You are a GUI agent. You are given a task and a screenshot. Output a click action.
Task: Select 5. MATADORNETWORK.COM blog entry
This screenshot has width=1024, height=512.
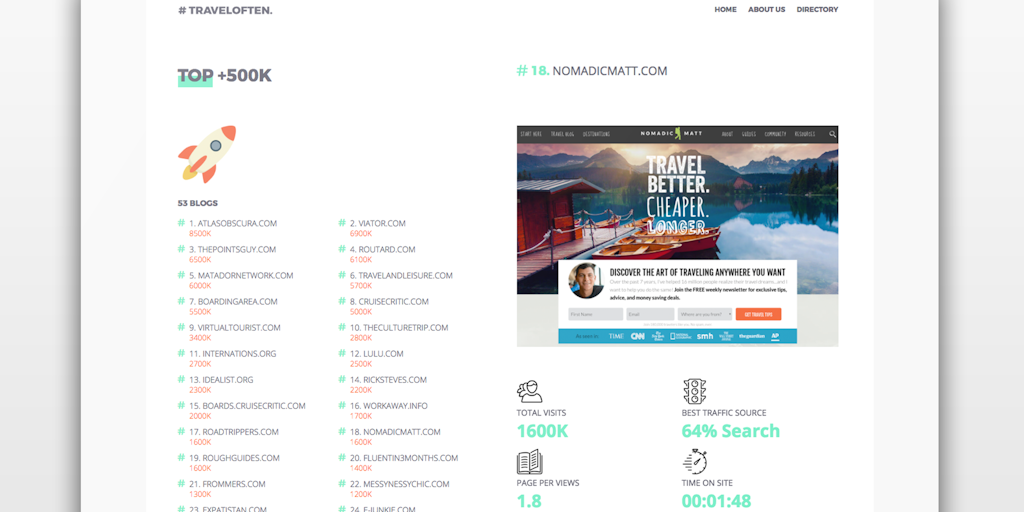(241, 276)
